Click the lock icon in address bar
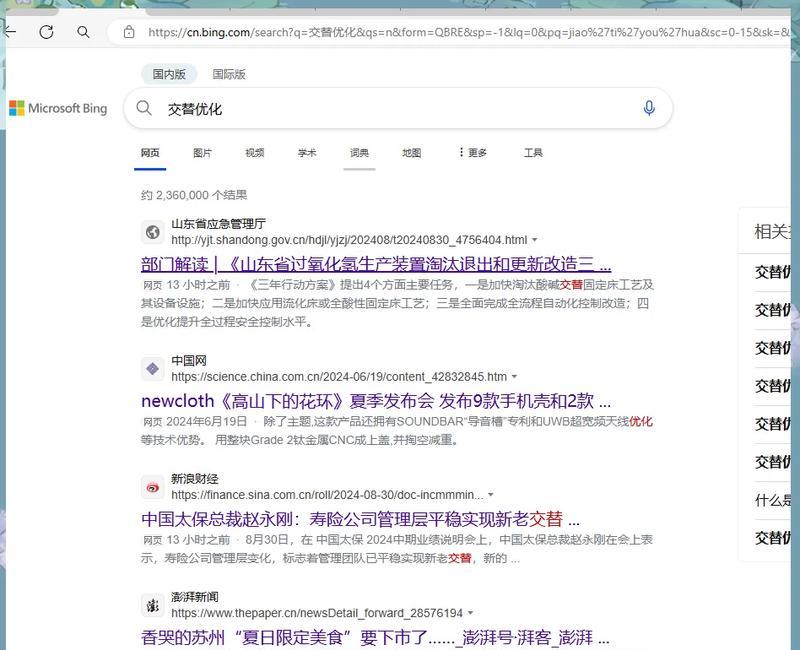Screen dimensions: 800x650 pos(129,32)
